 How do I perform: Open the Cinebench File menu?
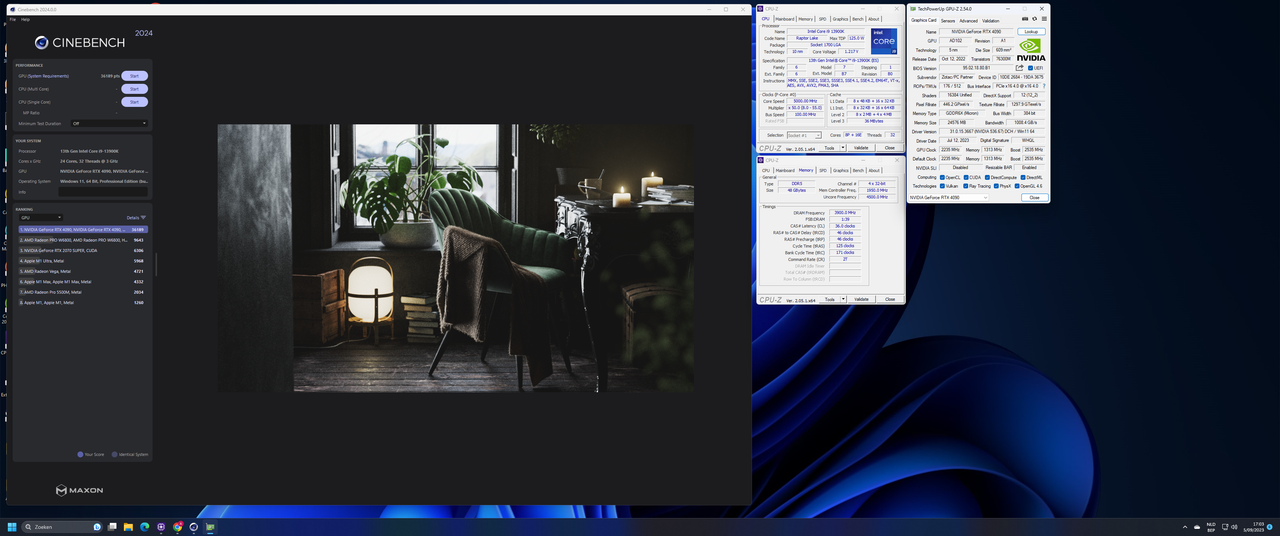(13, 19)
